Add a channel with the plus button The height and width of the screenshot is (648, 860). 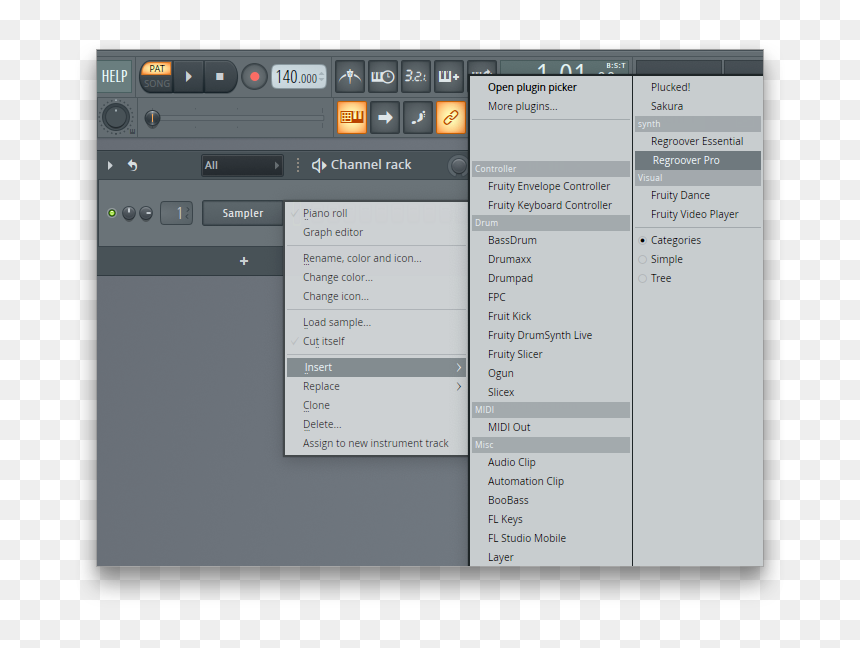[244, 261]
